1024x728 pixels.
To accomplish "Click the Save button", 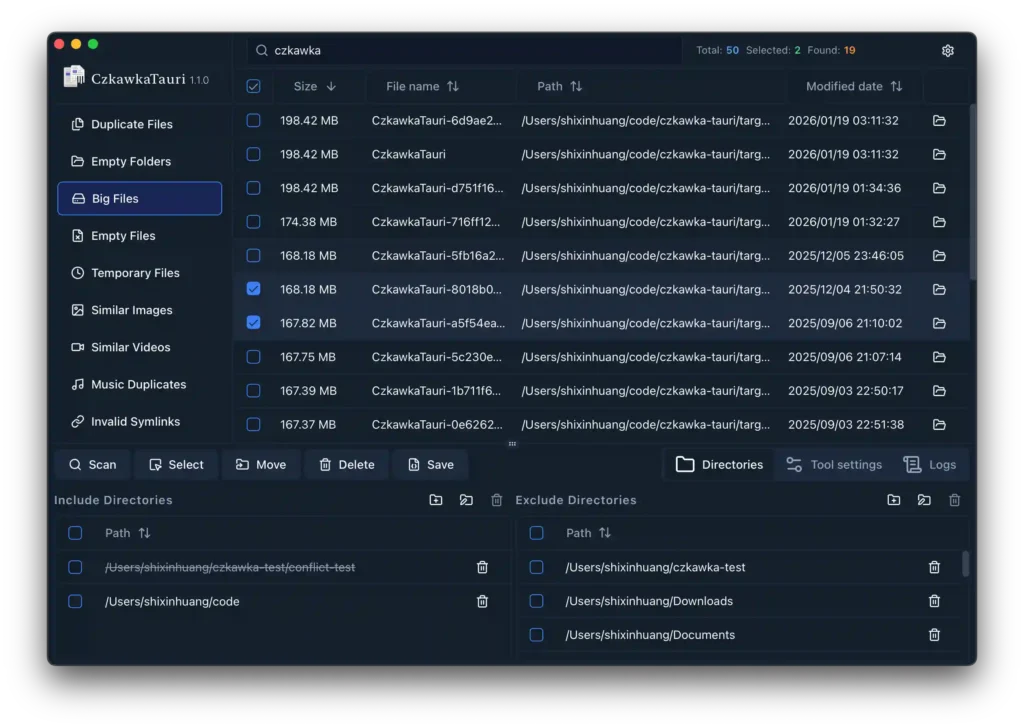I will pos(430,465).
